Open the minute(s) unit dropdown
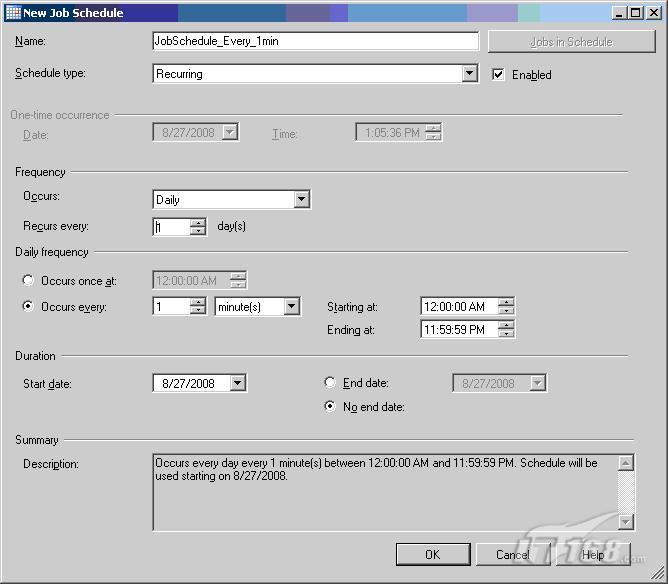The height and width of the screenshot is (584, 668). [292, 307]
